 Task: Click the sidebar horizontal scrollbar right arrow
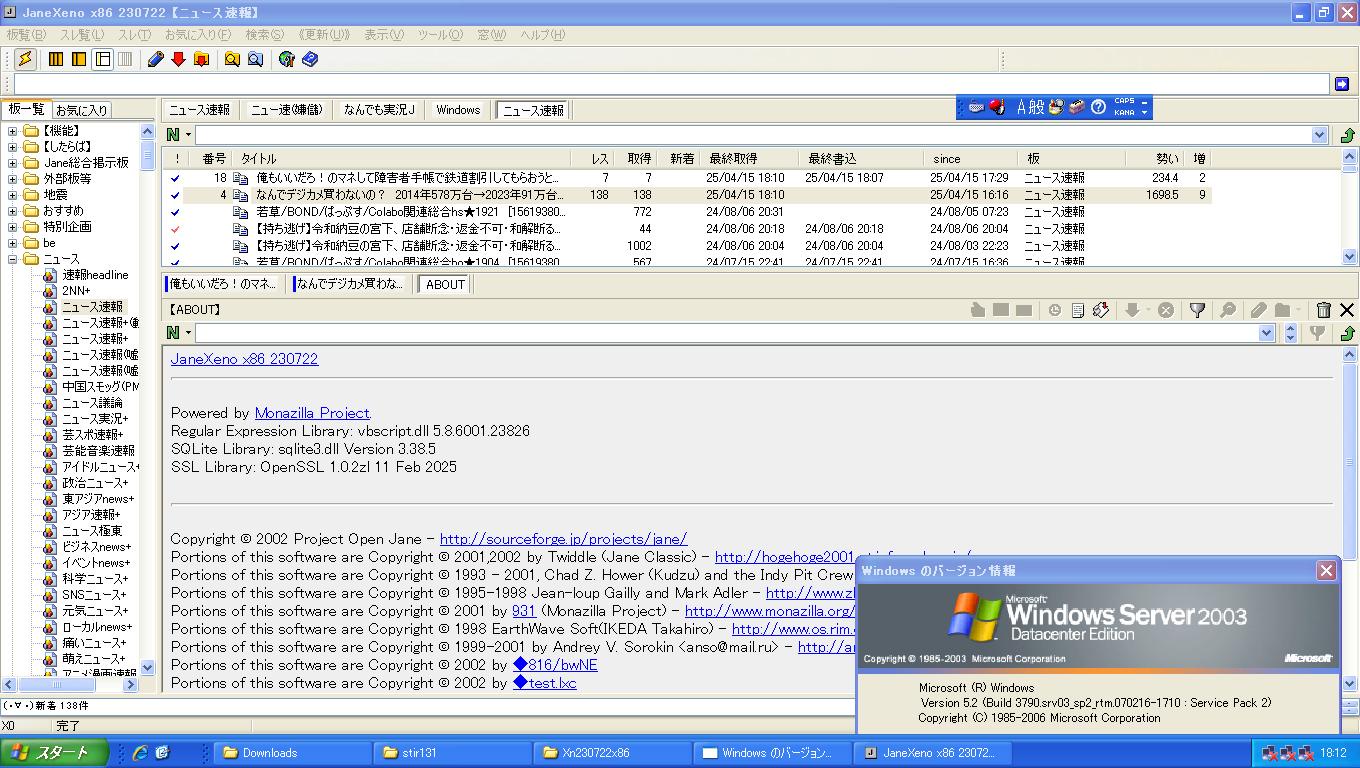pos(133,685)
